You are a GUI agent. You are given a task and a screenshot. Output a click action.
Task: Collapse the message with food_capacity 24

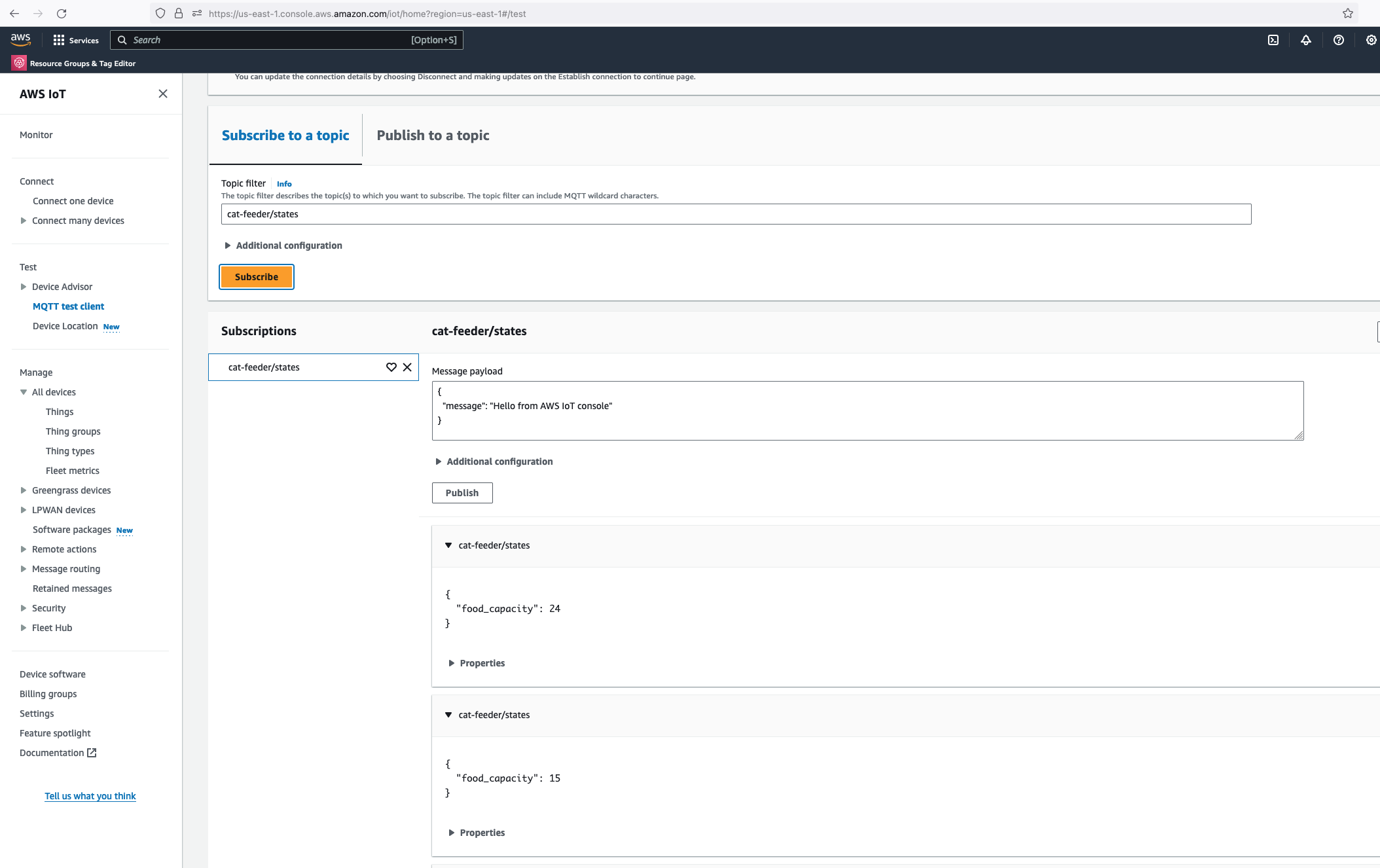click(448, 545)
